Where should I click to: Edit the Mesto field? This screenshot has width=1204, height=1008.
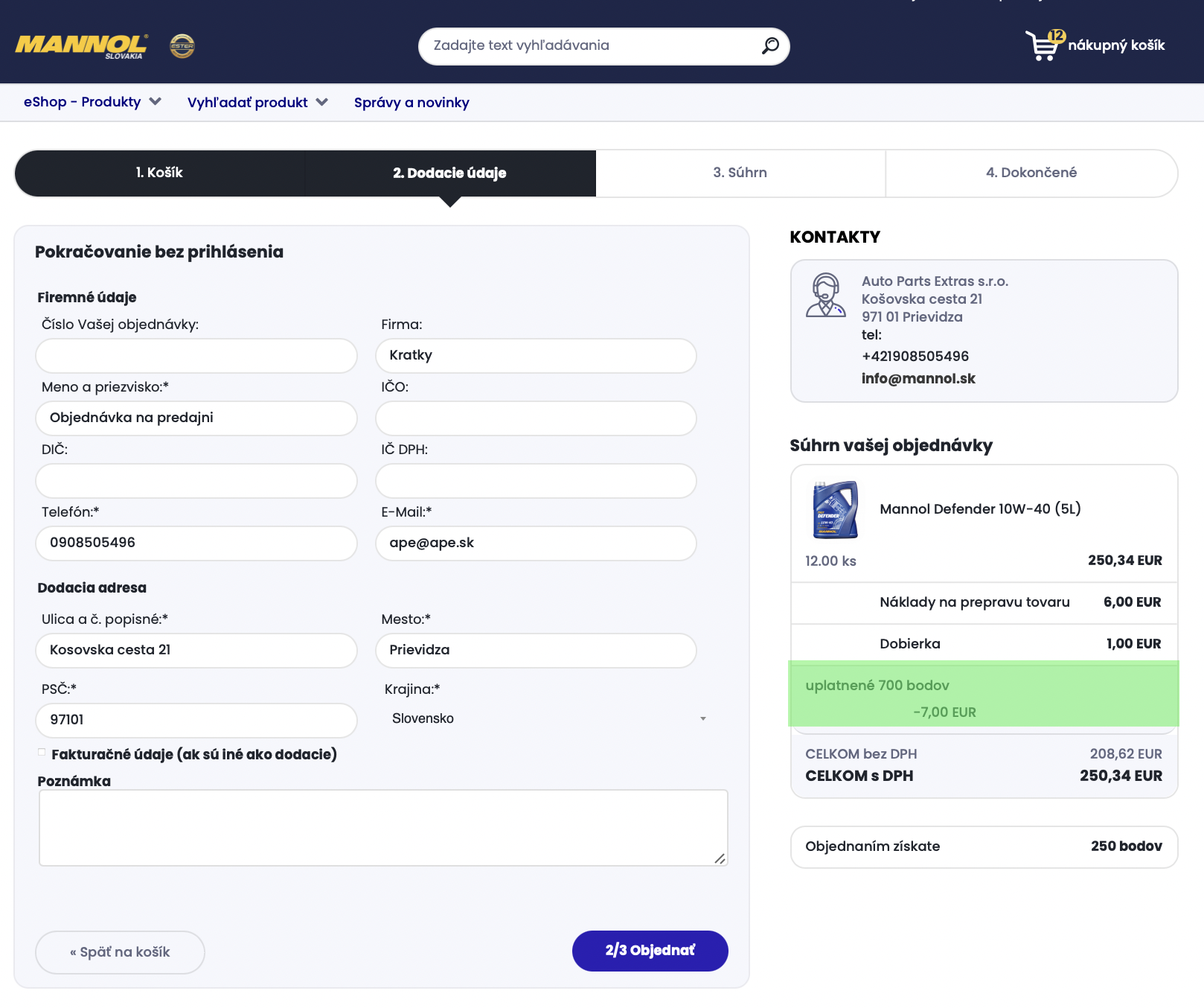pyautogui.click(x=536, y=651)
